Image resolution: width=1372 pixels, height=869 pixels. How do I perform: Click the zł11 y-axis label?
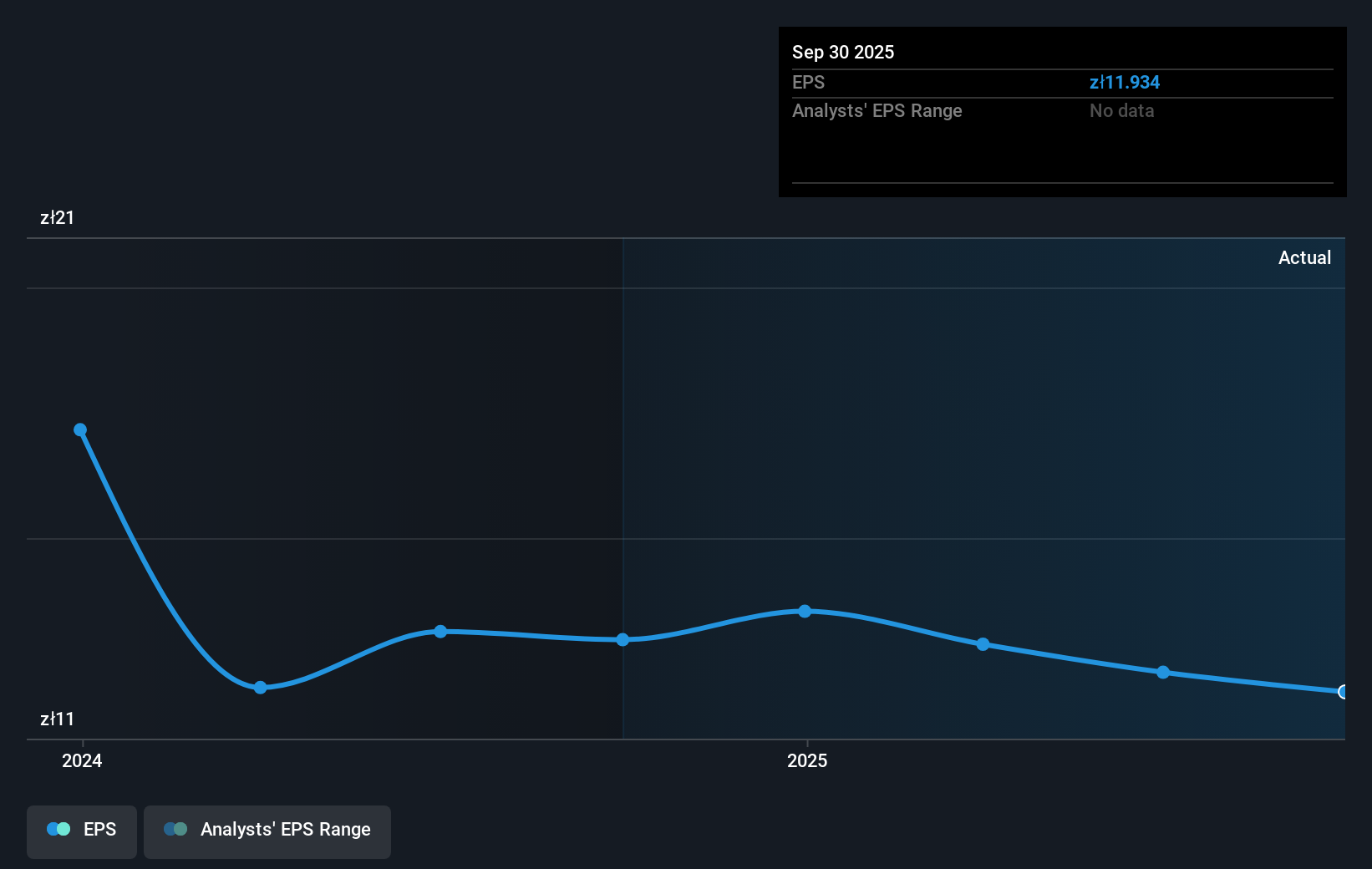[x=57, y=719]
